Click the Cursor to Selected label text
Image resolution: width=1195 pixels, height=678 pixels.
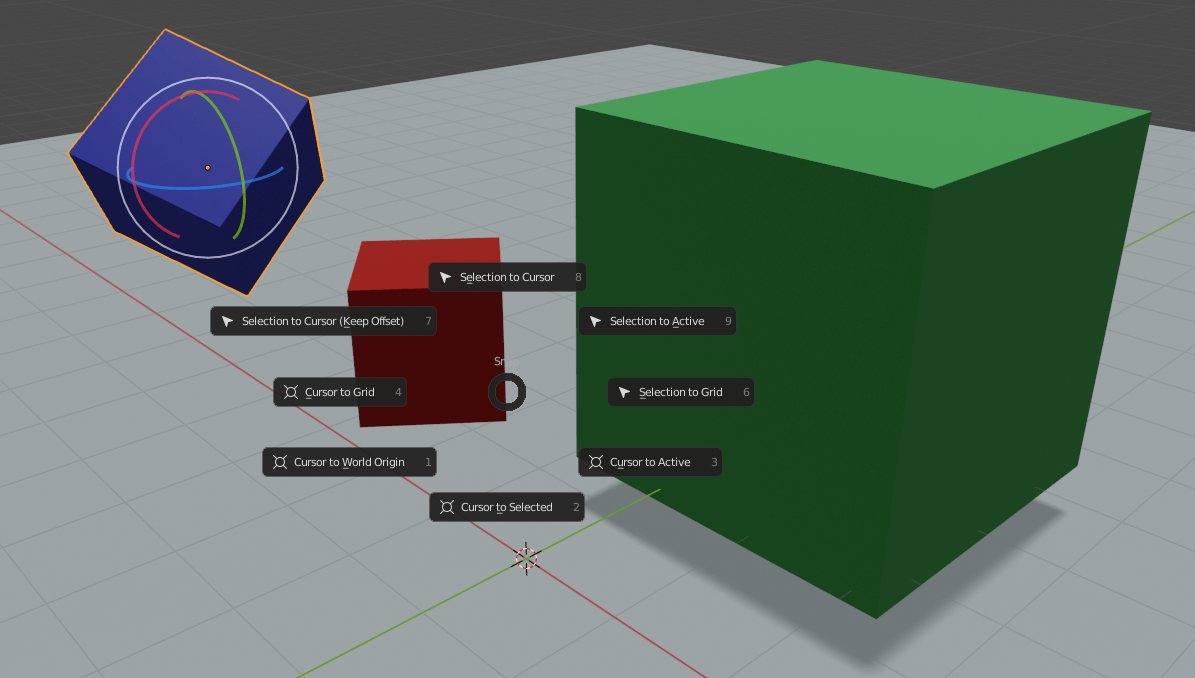point(506,508)
